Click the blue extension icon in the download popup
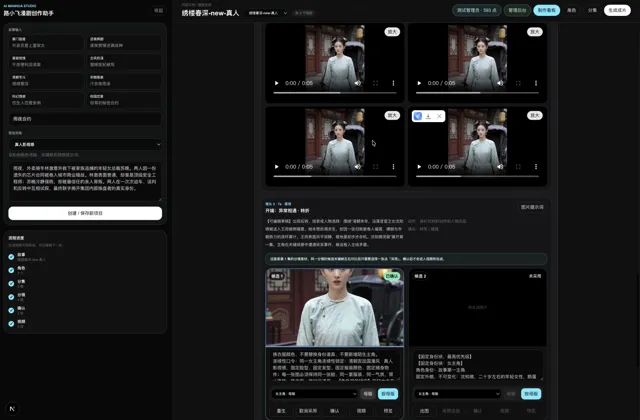The width and height of the screenshot is (640, 420). pos(418,116)
